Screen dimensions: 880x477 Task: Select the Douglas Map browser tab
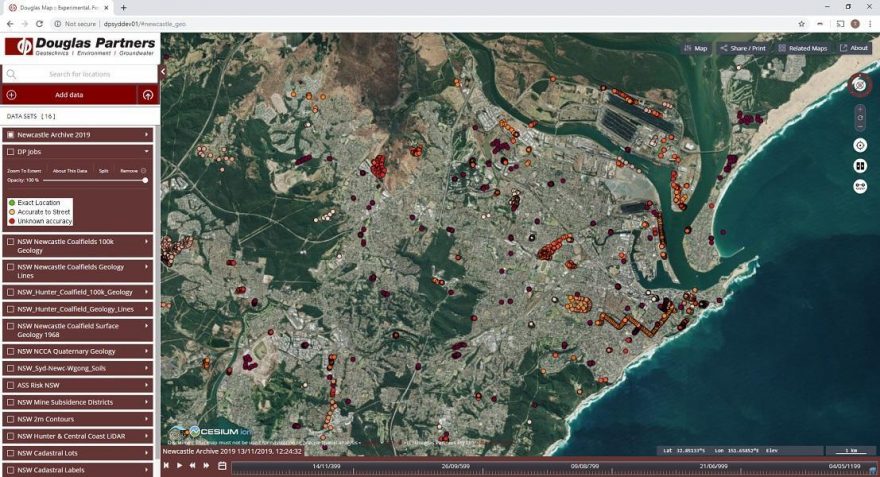(x=58, y=8)
